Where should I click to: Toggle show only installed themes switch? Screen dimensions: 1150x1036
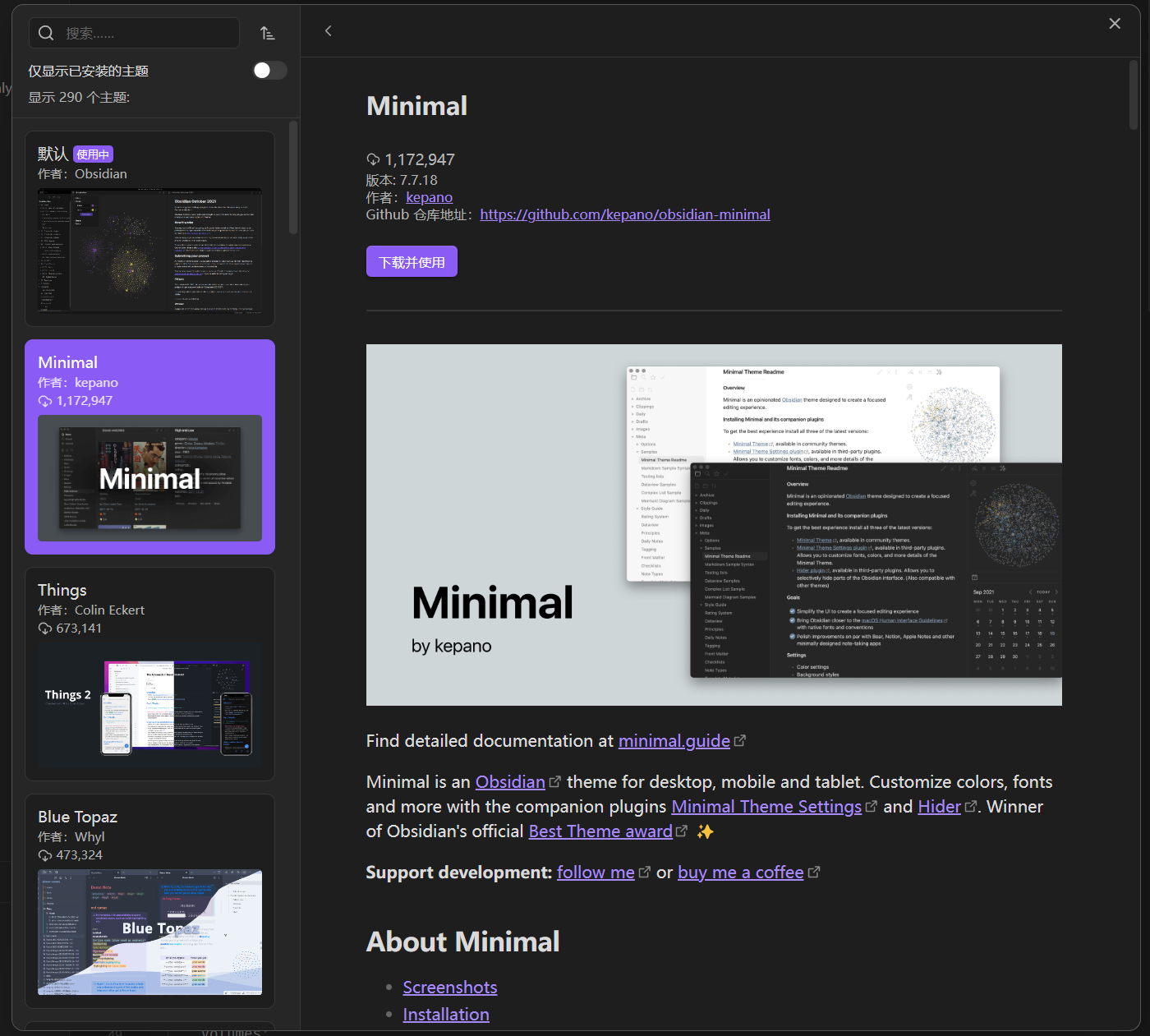click(x=269, y=71)
